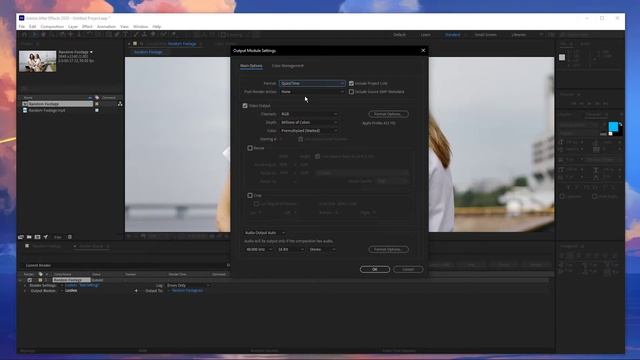This screenshot has width=640, height=360.
Task: Create a new folder in Project panel
Action: [x=29, y=237]
